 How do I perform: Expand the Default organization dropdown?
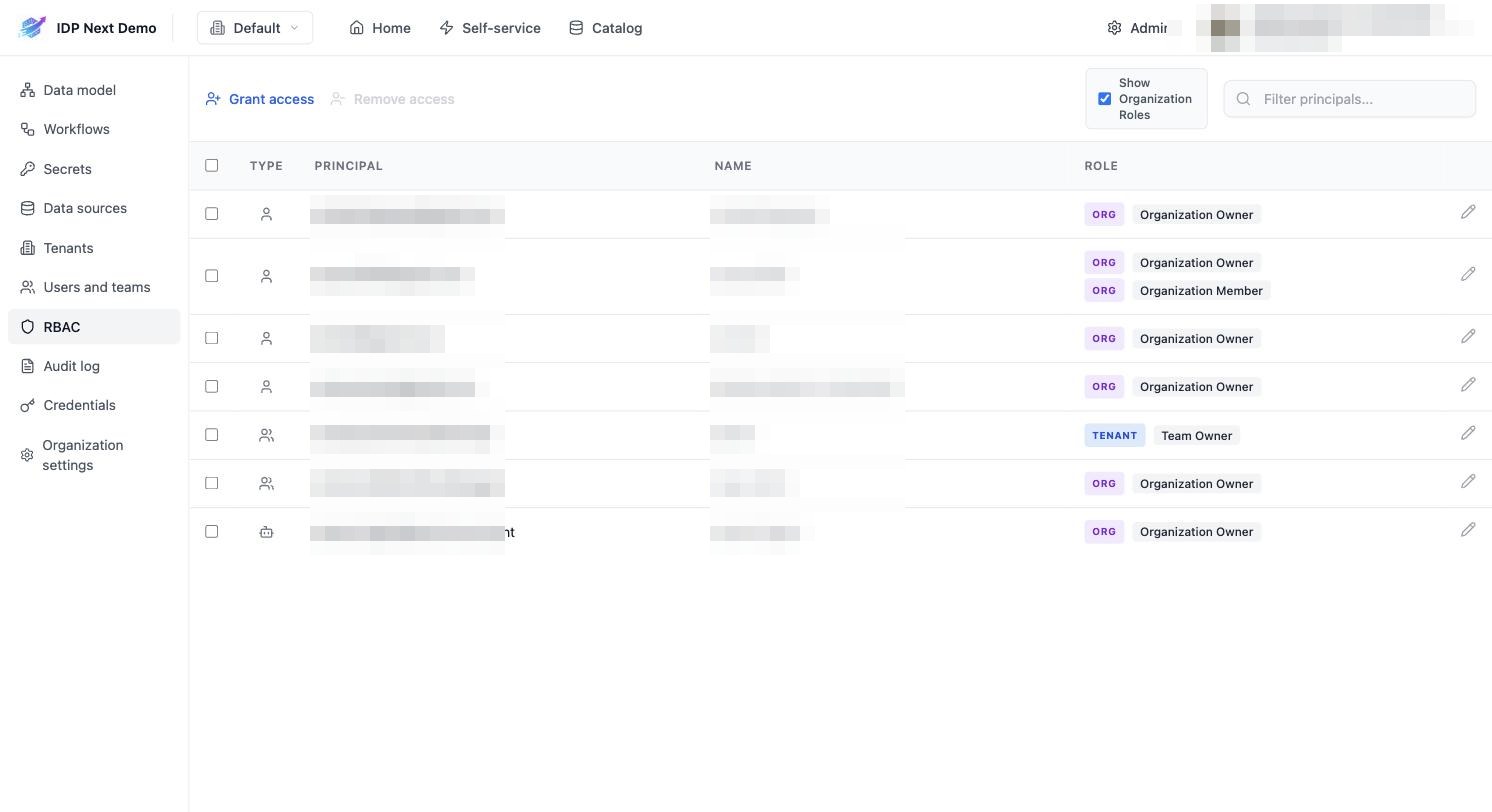coord(255,28)
